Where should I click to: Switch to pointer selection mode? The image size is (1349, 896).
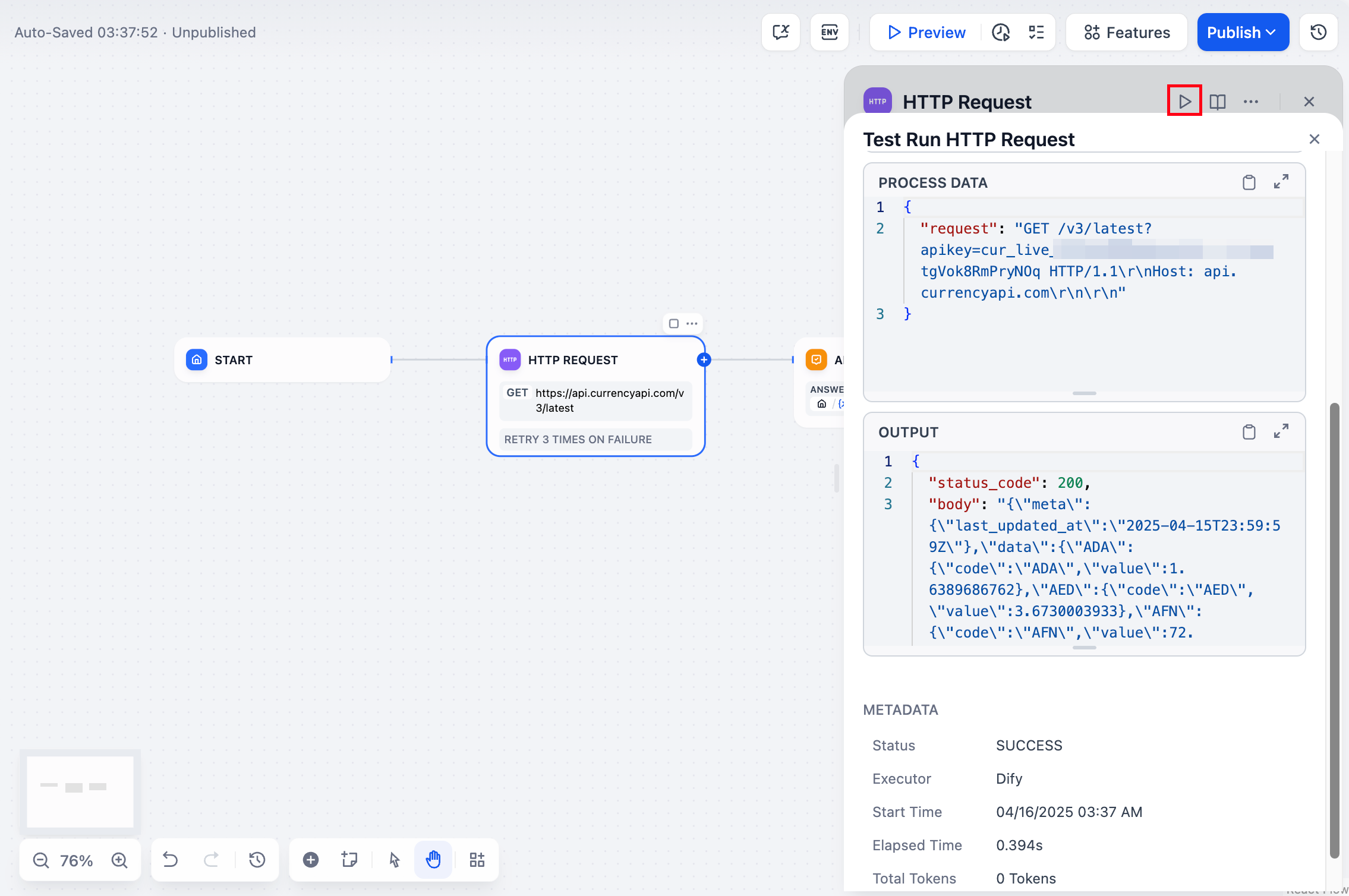tap(394, 860)
